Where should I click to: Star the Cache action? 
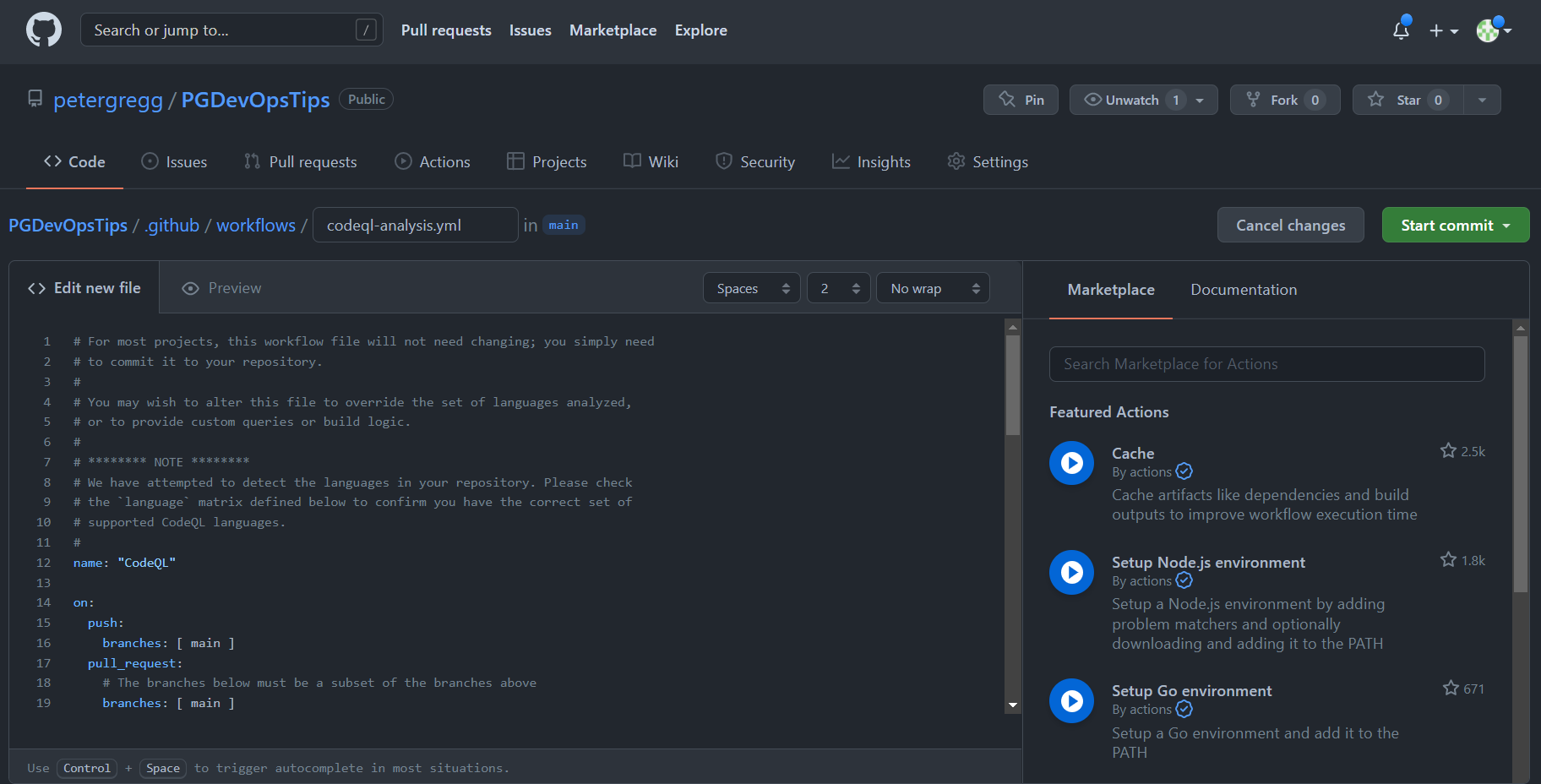point(1448,451)
